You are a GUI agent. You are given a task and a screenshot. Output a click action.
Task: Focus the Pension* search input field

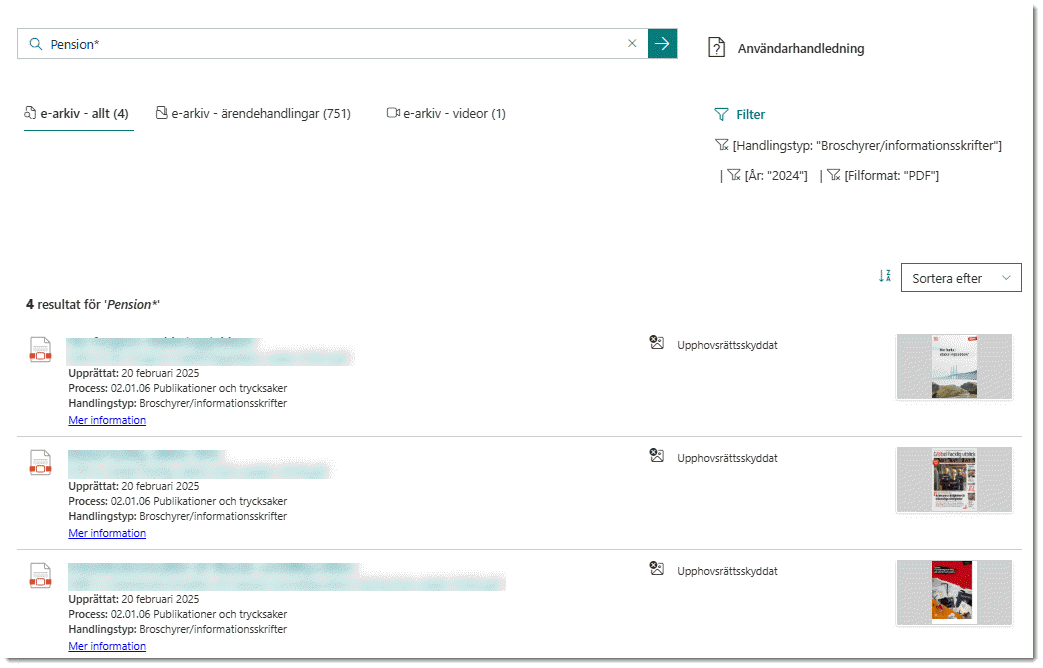[333, 44]
